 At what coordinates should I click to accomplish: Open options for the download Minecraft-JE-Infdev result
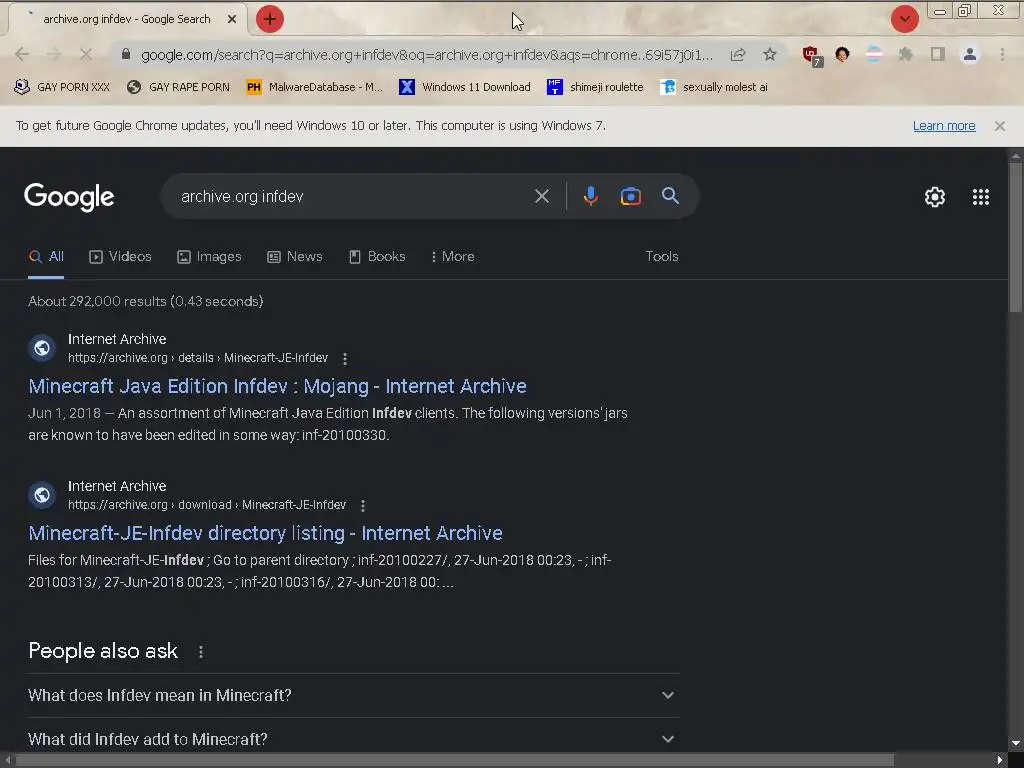[362, 505]
